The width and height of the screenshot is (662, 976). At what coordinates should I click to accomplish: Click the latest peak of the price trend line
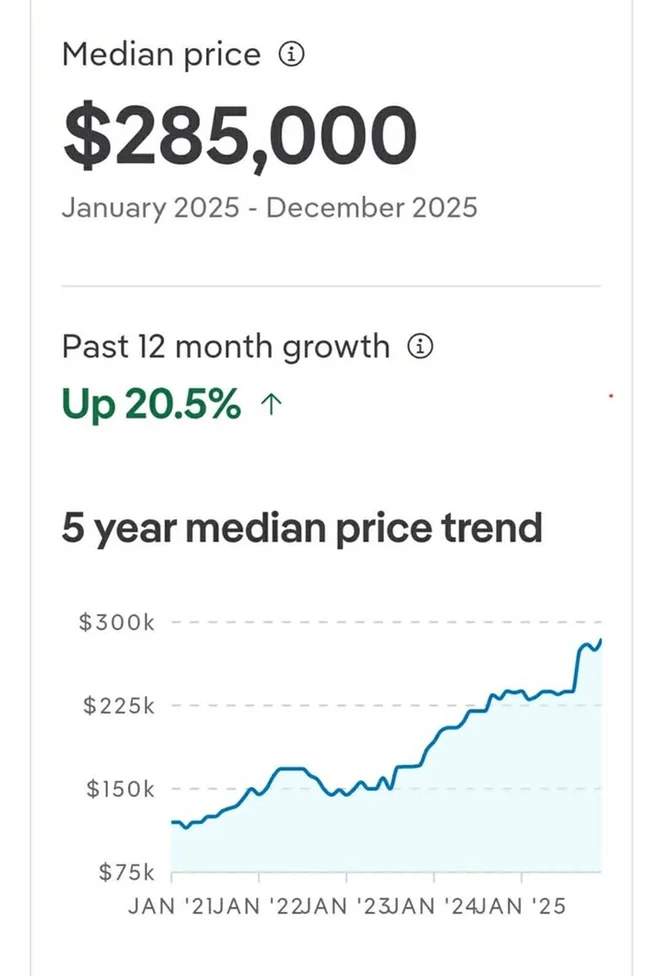(x=600, y=640)
